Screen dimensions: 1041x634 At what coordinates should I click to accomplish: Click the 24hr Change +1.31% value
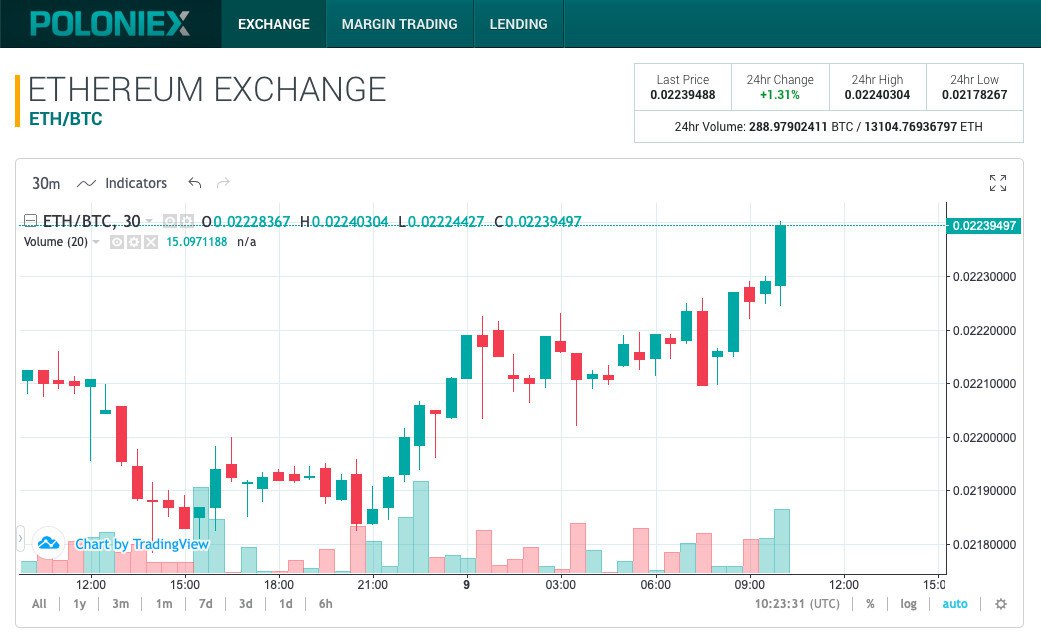click(779, 95)
